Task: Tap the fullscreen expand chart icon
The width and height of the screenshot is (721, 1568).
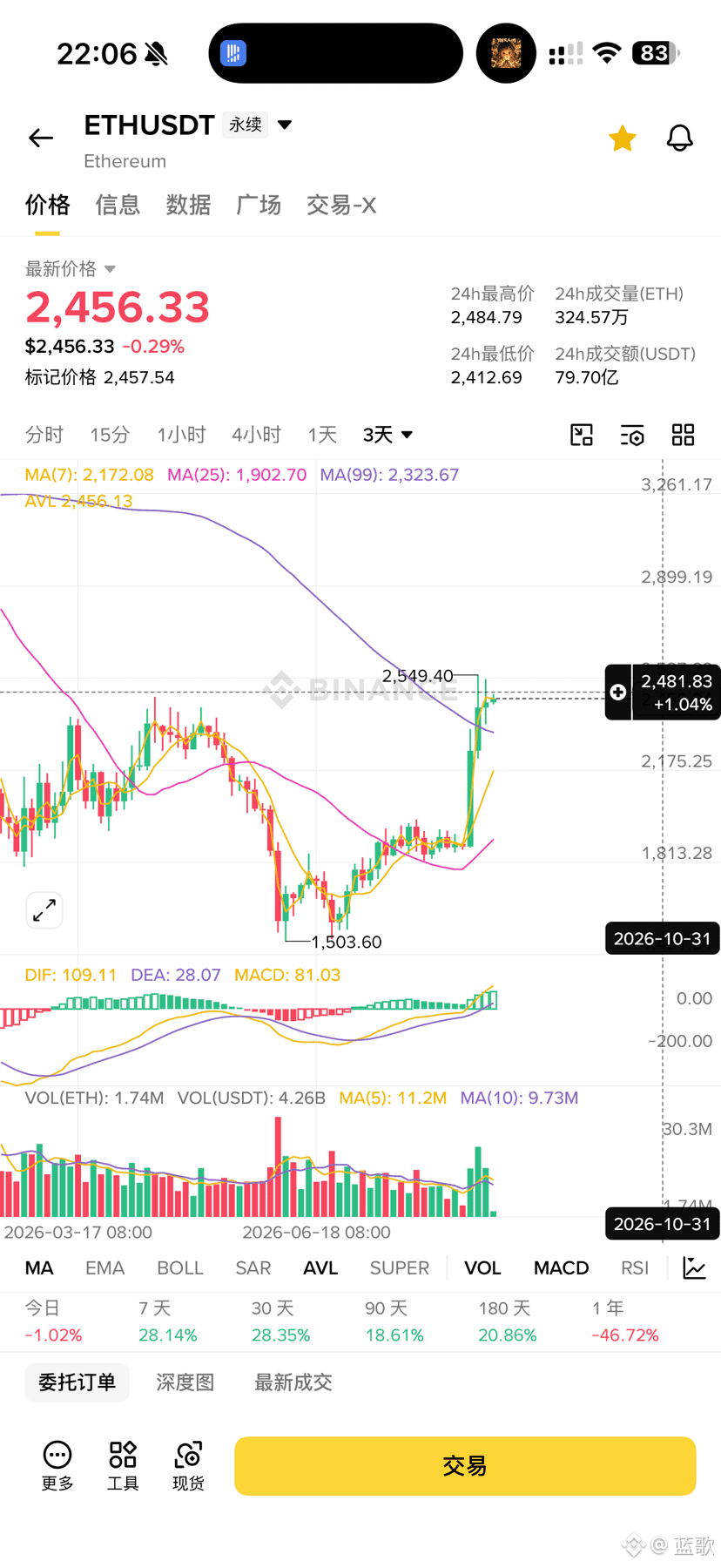Action: coord(44,910)
